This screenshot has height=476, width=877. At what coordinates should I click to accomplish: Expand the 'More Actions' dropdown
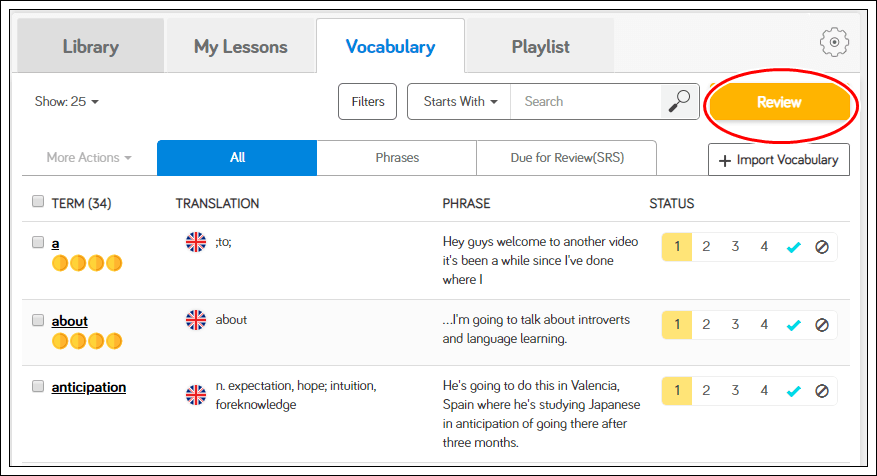(x=89, y=158)
